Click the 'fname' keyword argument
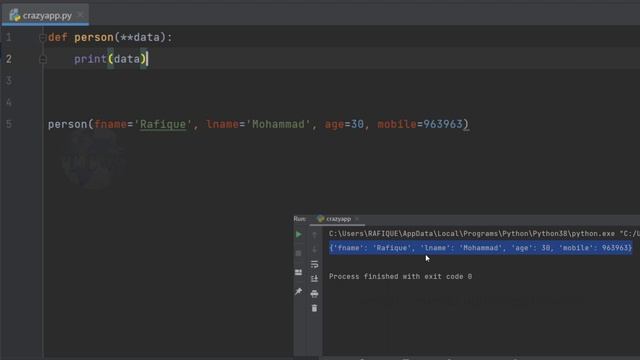Screen dimensions: 640x360 (x=111, y=124)
